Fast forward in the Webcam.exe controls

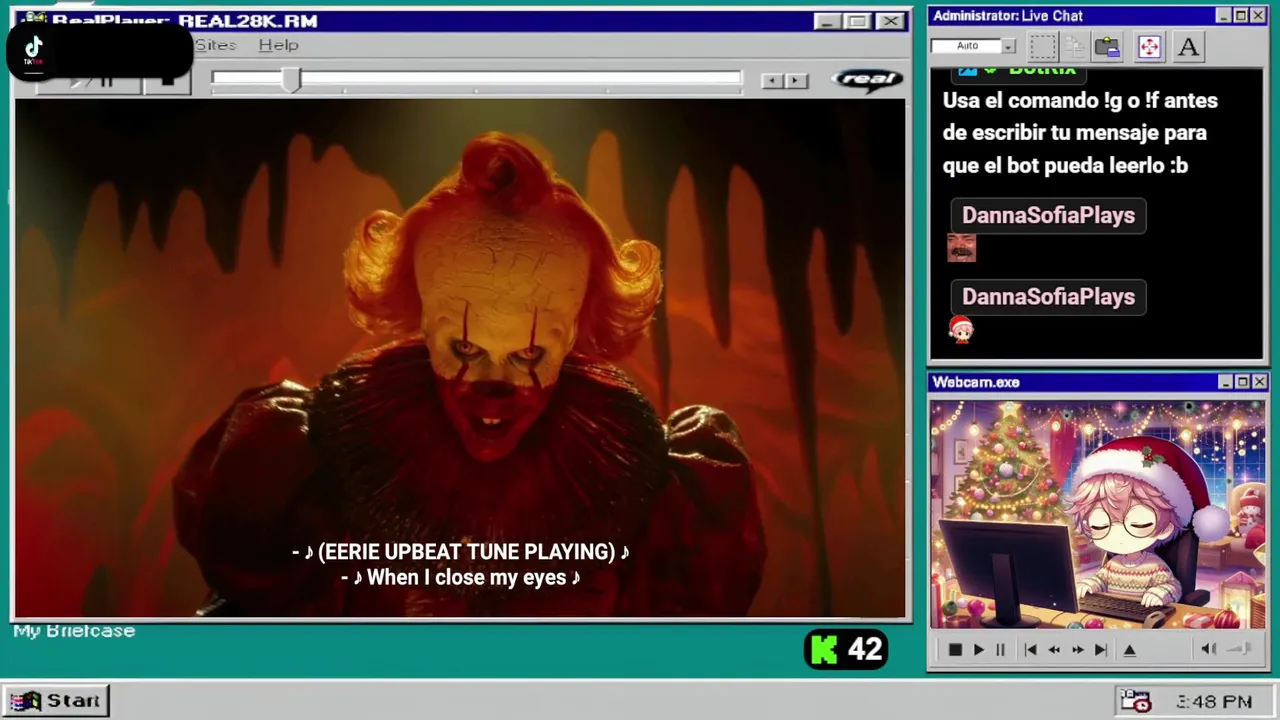pyautogui.click(x=1077, y=650)
